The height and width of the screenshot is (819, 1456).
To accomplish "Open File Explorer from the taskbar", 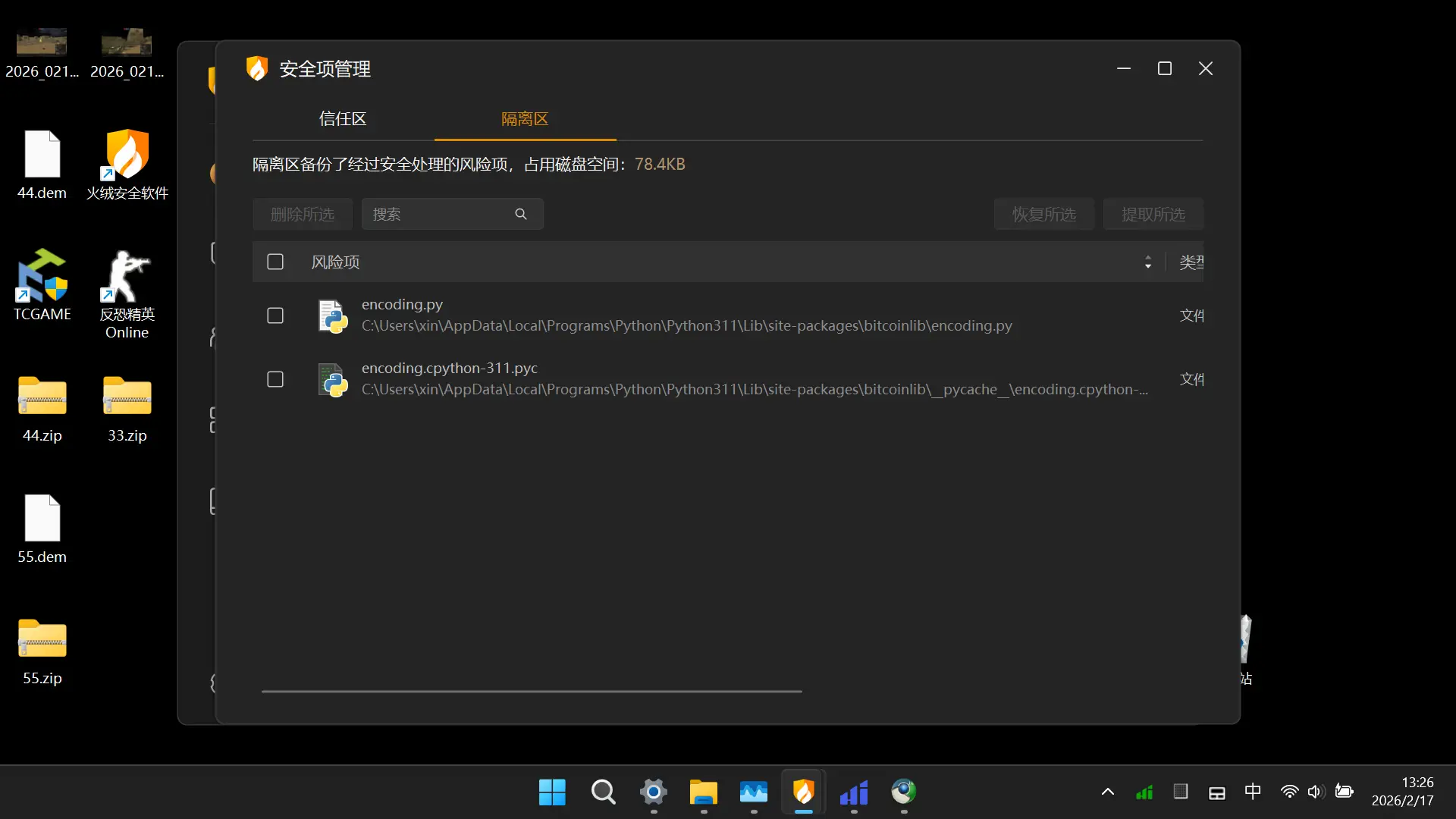I will coord(703,792).
